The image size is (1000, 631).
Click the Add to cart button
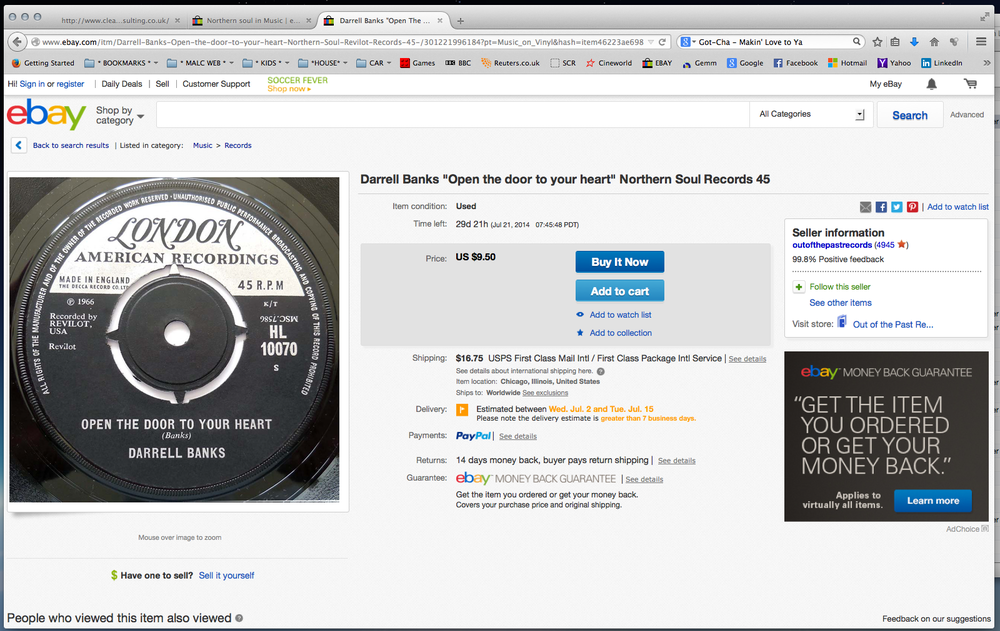620,291
